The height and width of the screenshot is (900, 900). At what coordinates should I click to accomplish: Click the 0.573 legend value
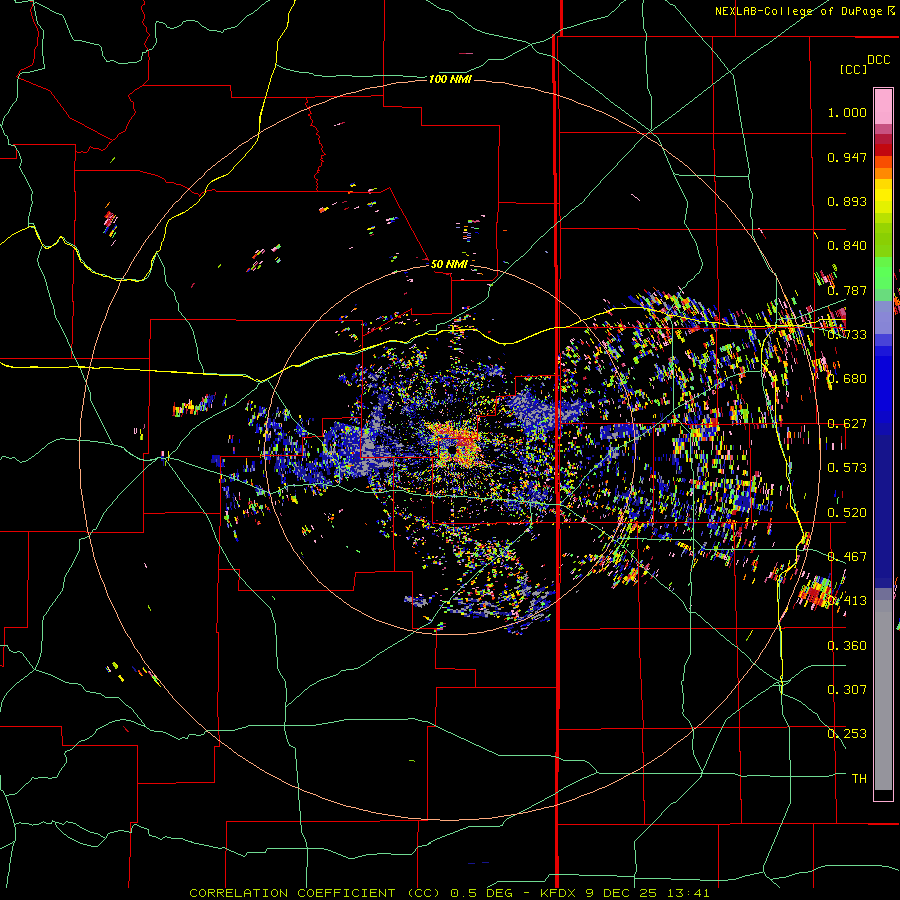pos(847,468)
